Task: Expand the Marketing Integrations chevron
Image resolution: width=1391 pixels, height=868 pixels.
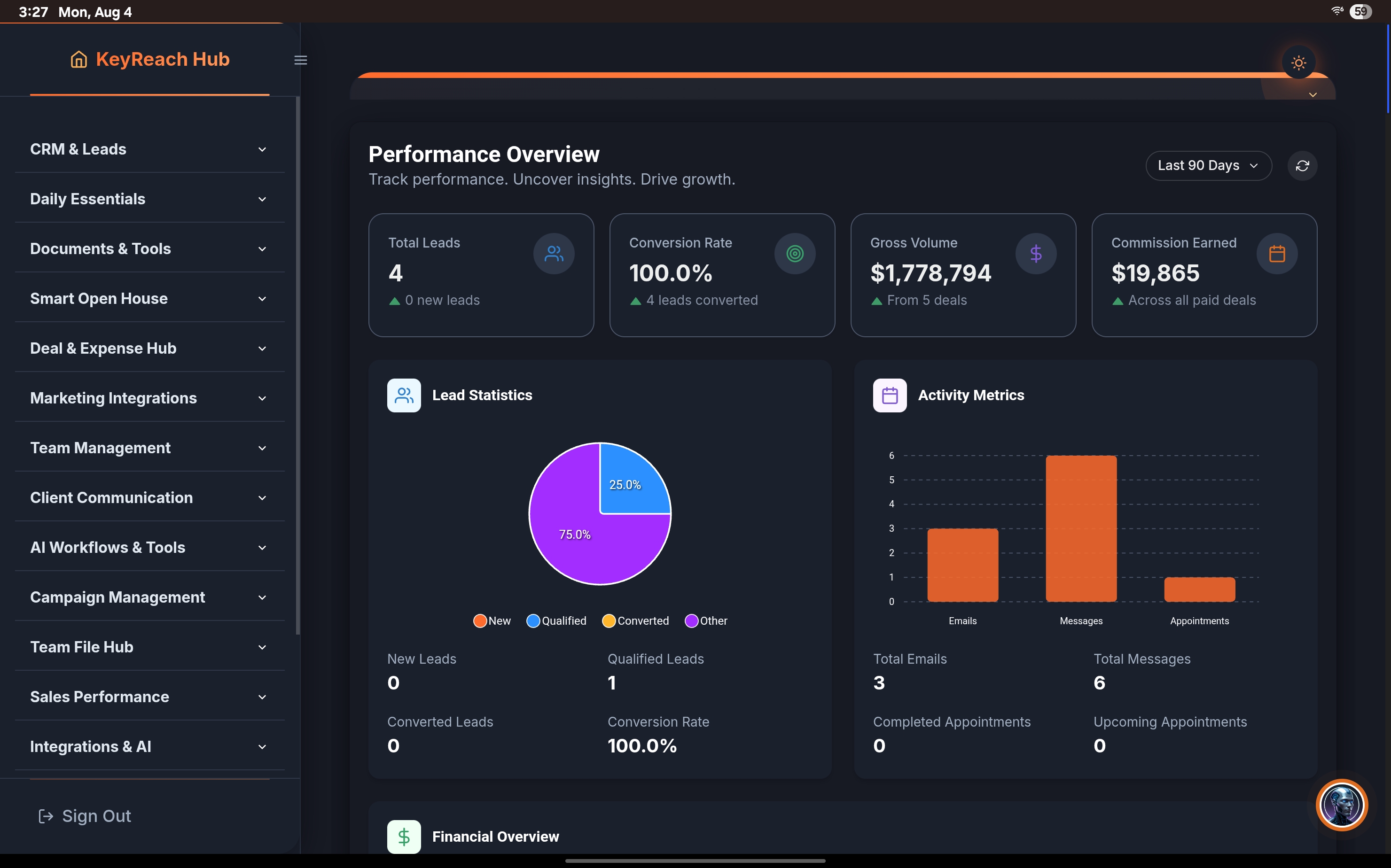Action: (x=262, y=398)
